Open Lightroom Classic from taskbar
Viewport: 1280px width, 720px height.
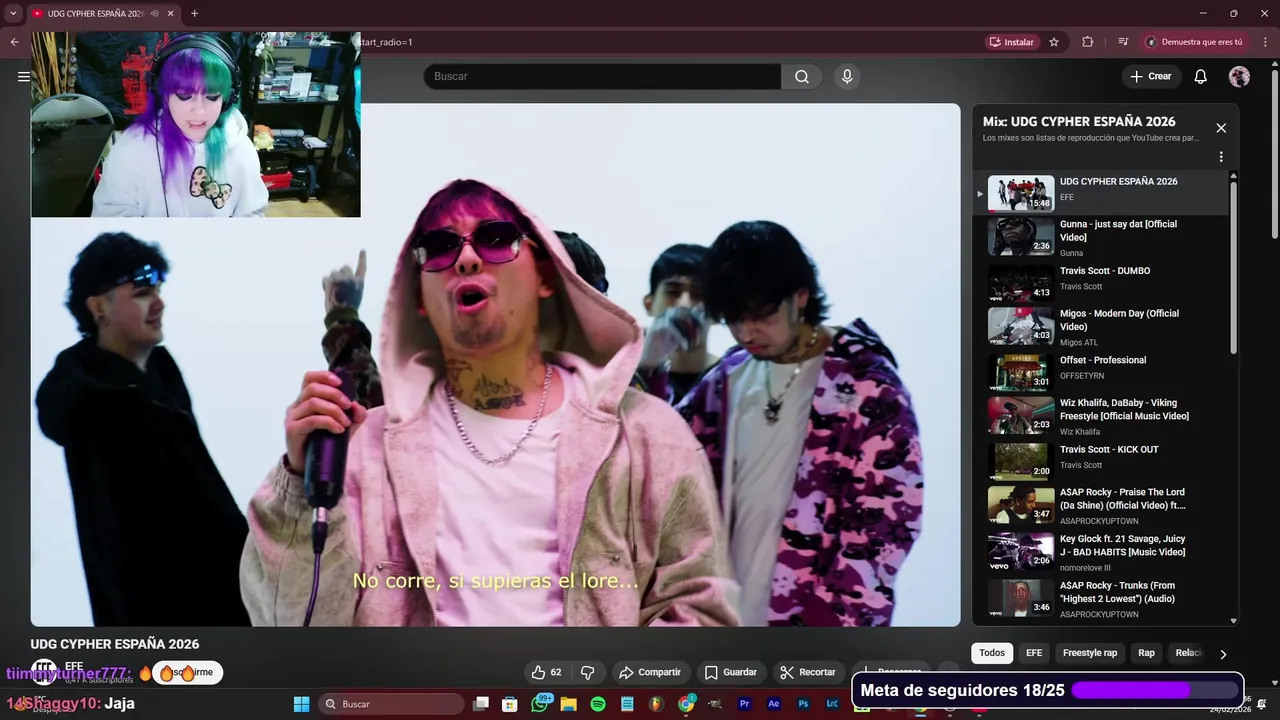click(x=832, y=704)
